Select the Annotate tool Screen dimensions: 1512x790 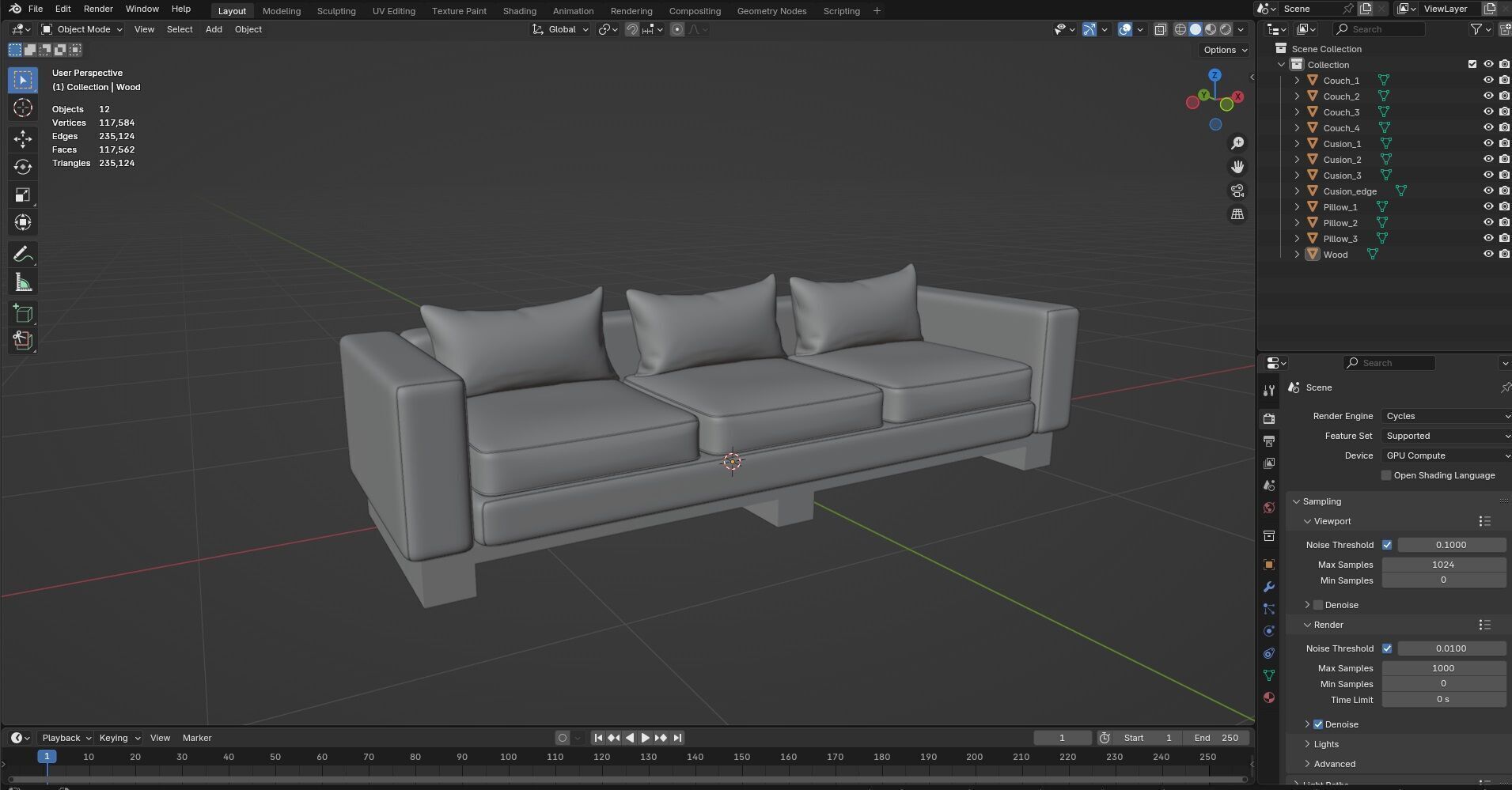point(23,255)
